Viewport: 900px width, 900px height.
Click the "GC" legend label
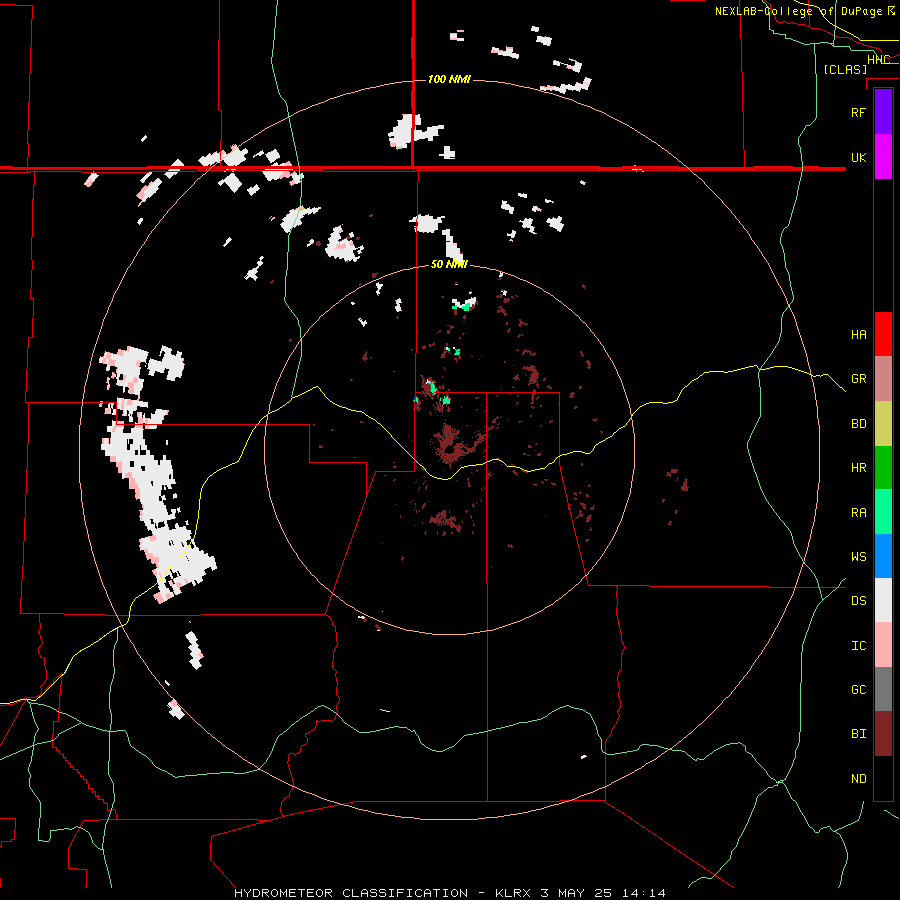(858, 690)
